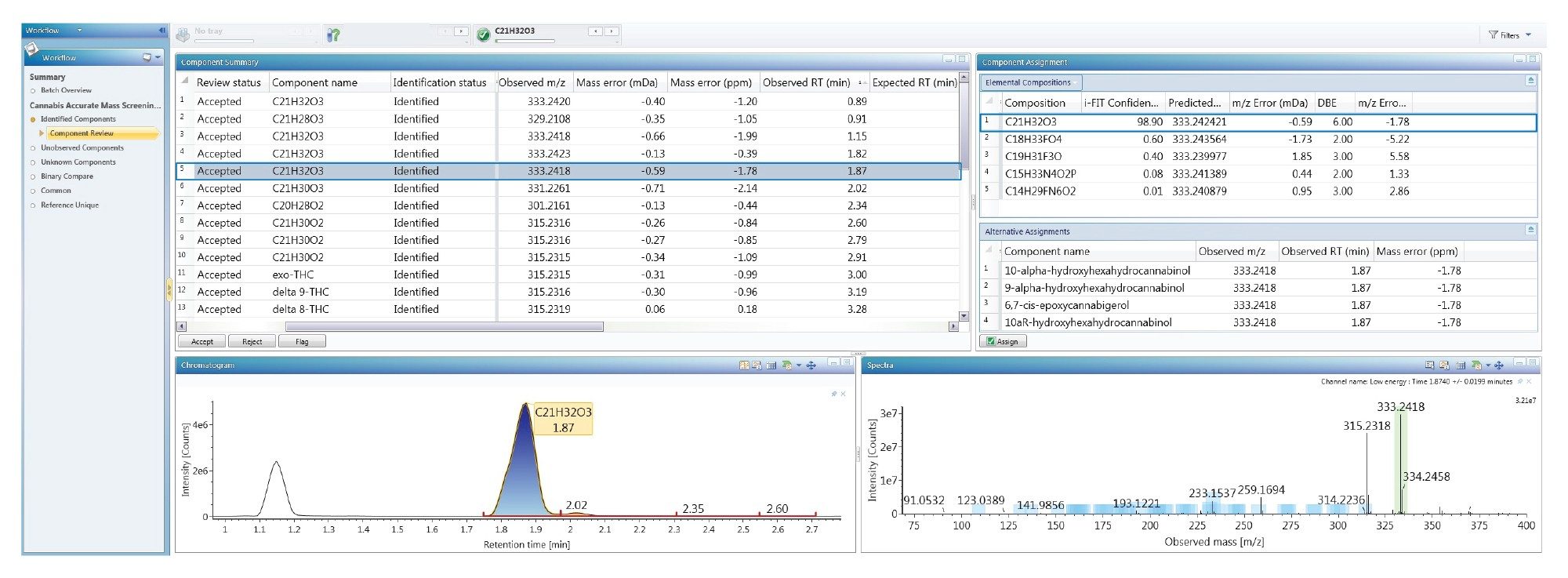Click Chromatogram pan arrows icon
The image size is (1568, 578).
811,365
